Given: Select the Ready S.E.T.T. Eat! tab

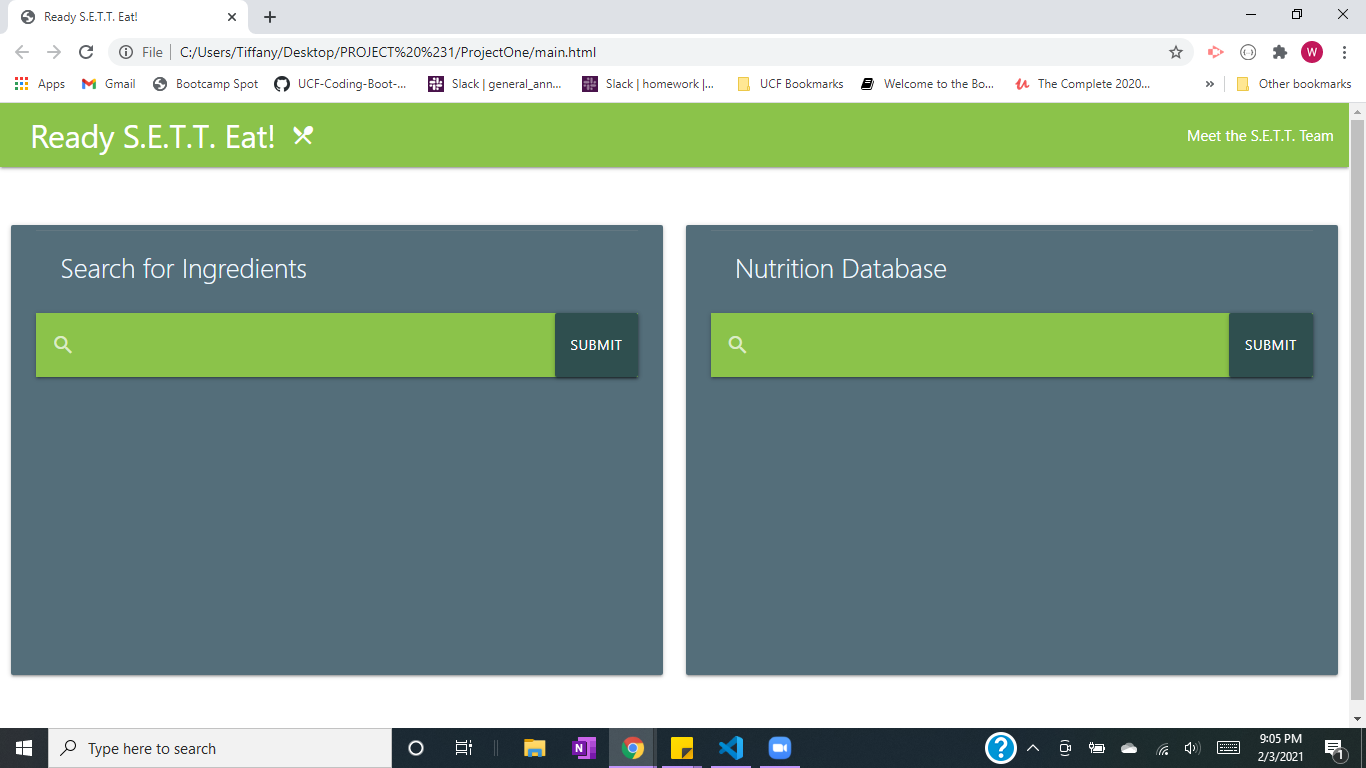Looking at the screenshot, I should [x=127, y=17].
